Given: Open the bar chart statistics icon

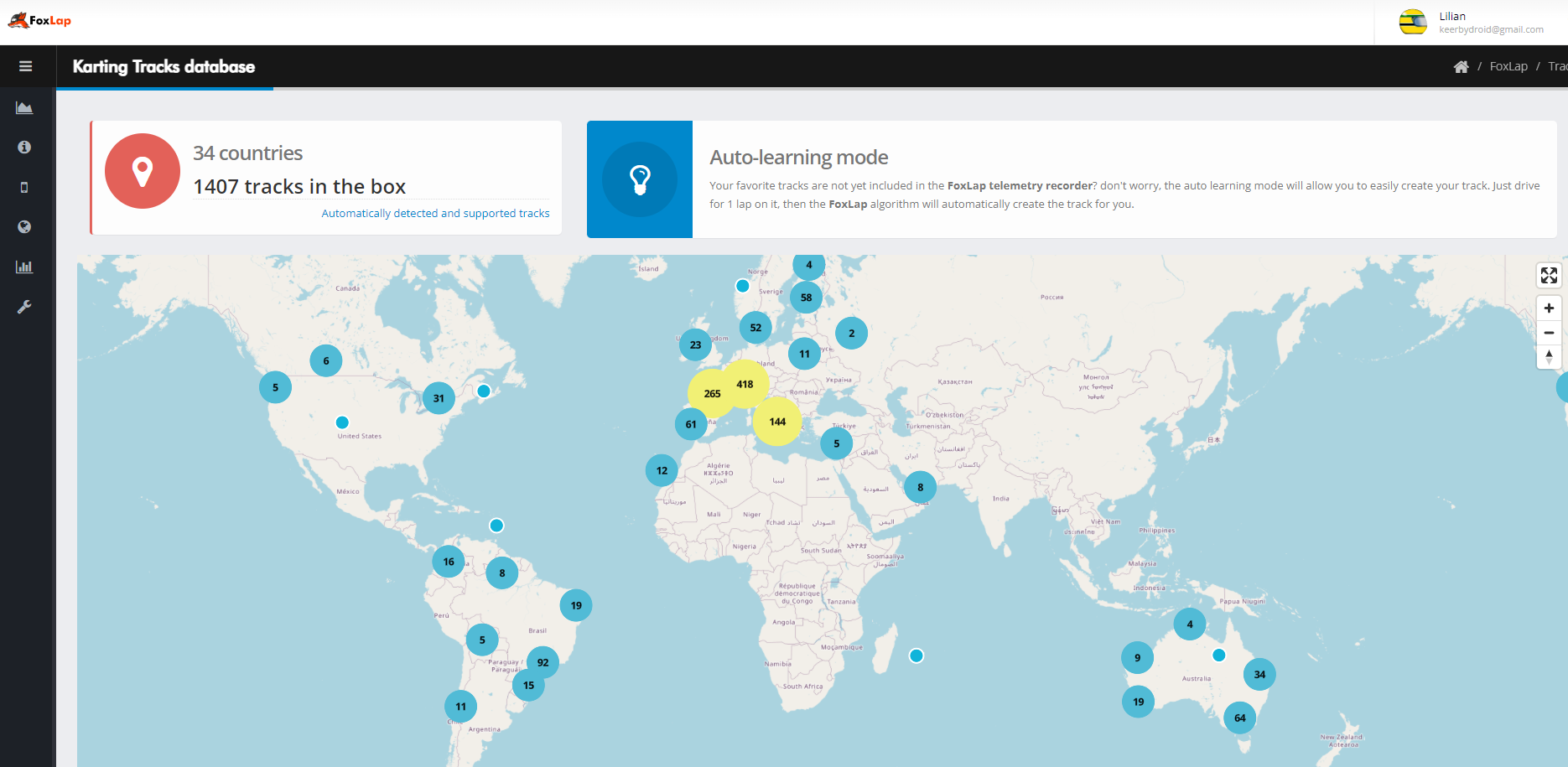Looking at the screenshot, I should 24,267.
